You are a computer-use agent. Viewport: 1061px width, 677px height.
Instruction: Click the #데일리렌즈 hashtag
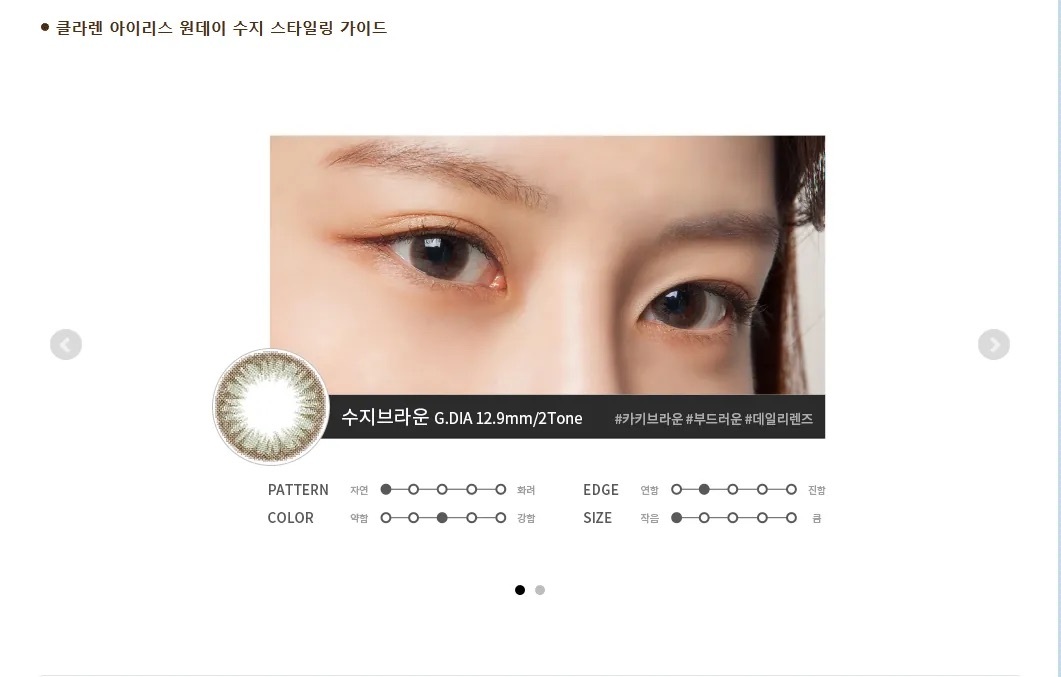779,419
